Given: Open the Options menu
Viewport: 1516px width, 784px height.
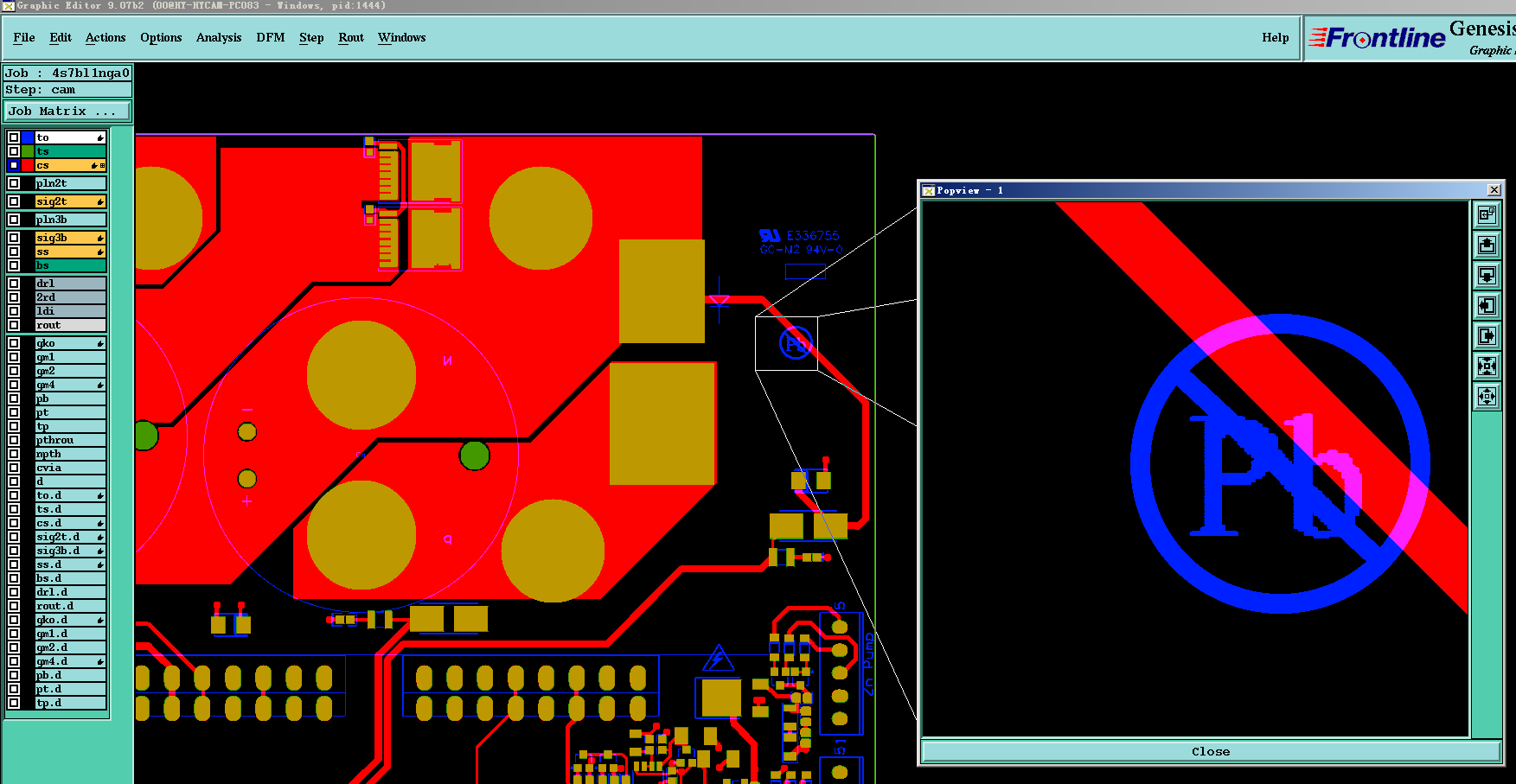Looking at the screenshot, I should (161, 37).
